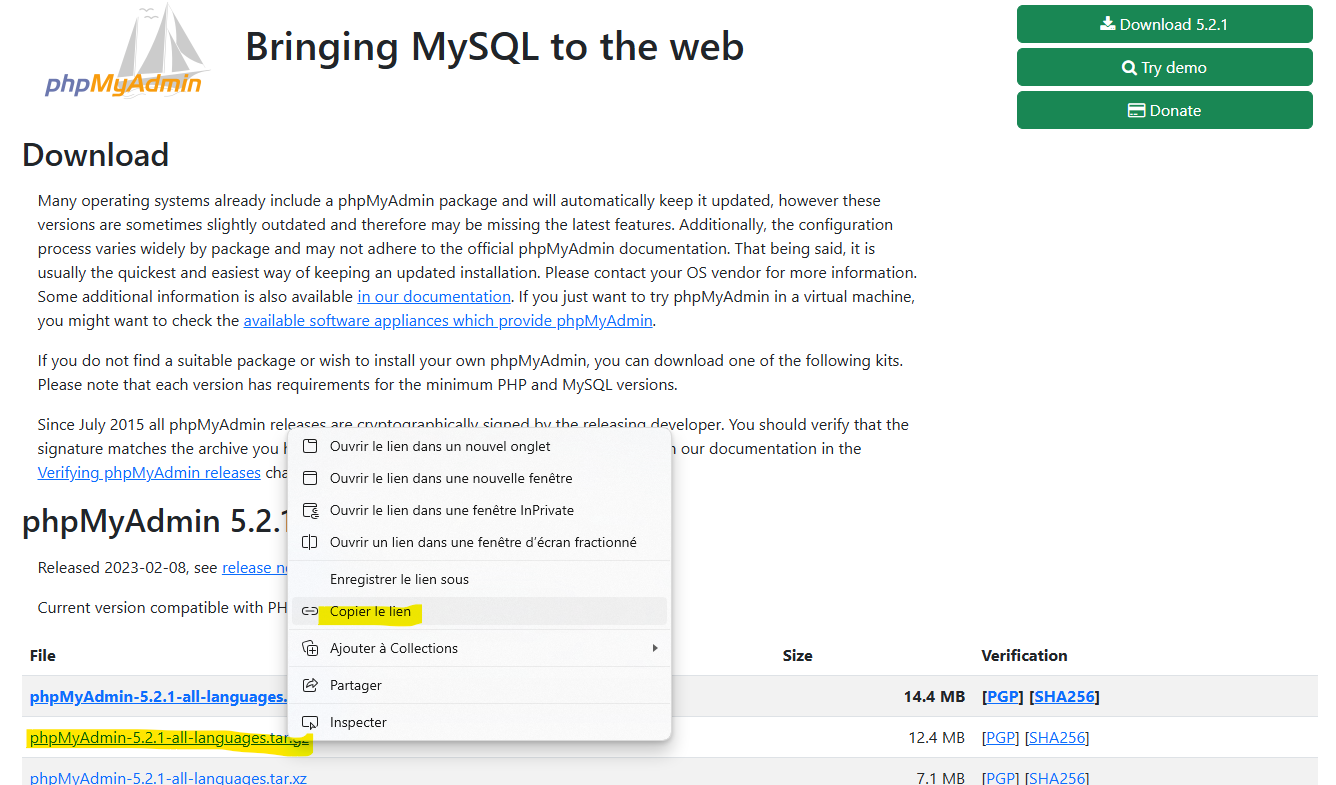Click the PGP link in the 14.4 MB row
1336x785 pixels.
(1001, 696)
